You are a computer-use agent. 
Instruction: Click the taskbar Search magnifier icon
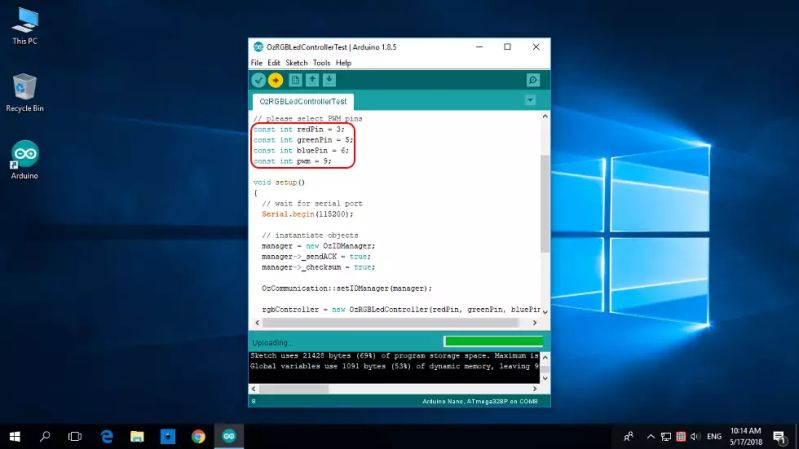coord(45,436)
